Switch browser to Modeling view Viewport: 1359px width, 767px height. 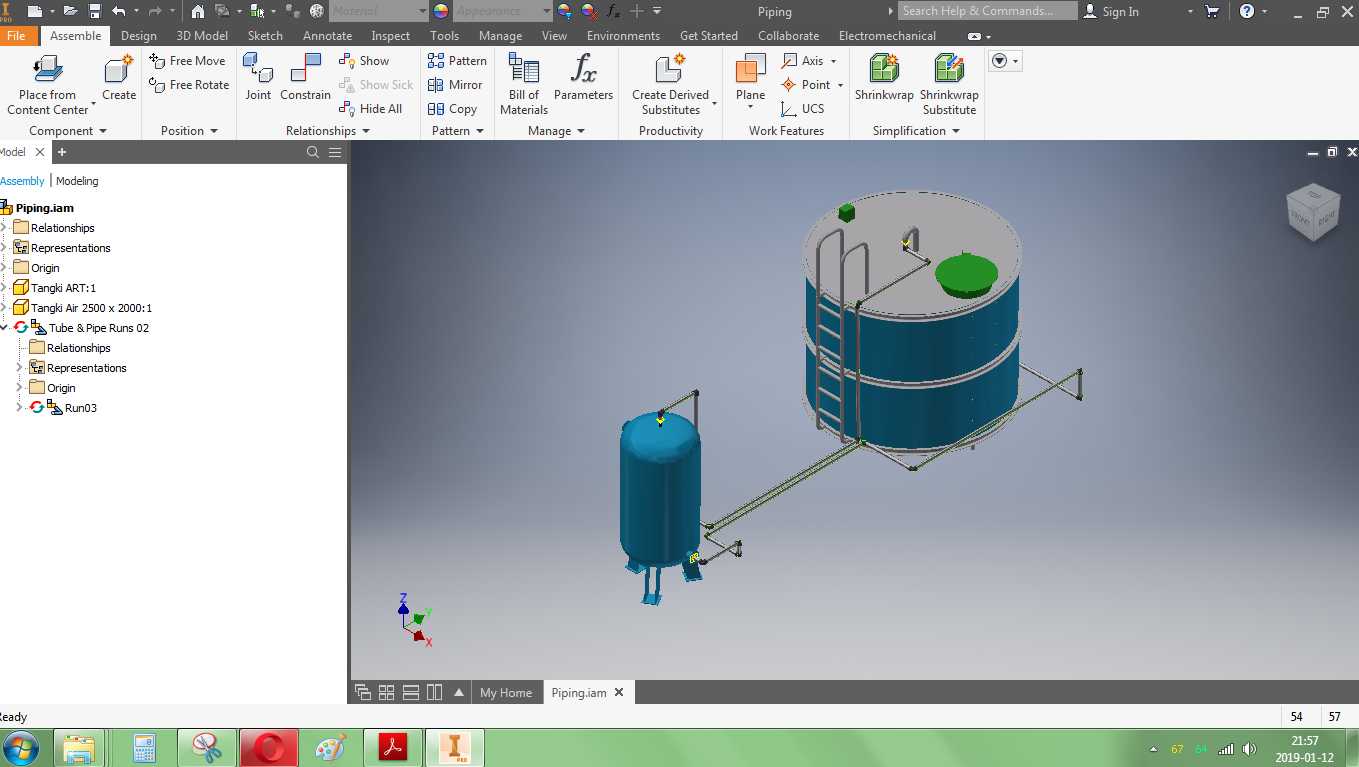point(77,181)
